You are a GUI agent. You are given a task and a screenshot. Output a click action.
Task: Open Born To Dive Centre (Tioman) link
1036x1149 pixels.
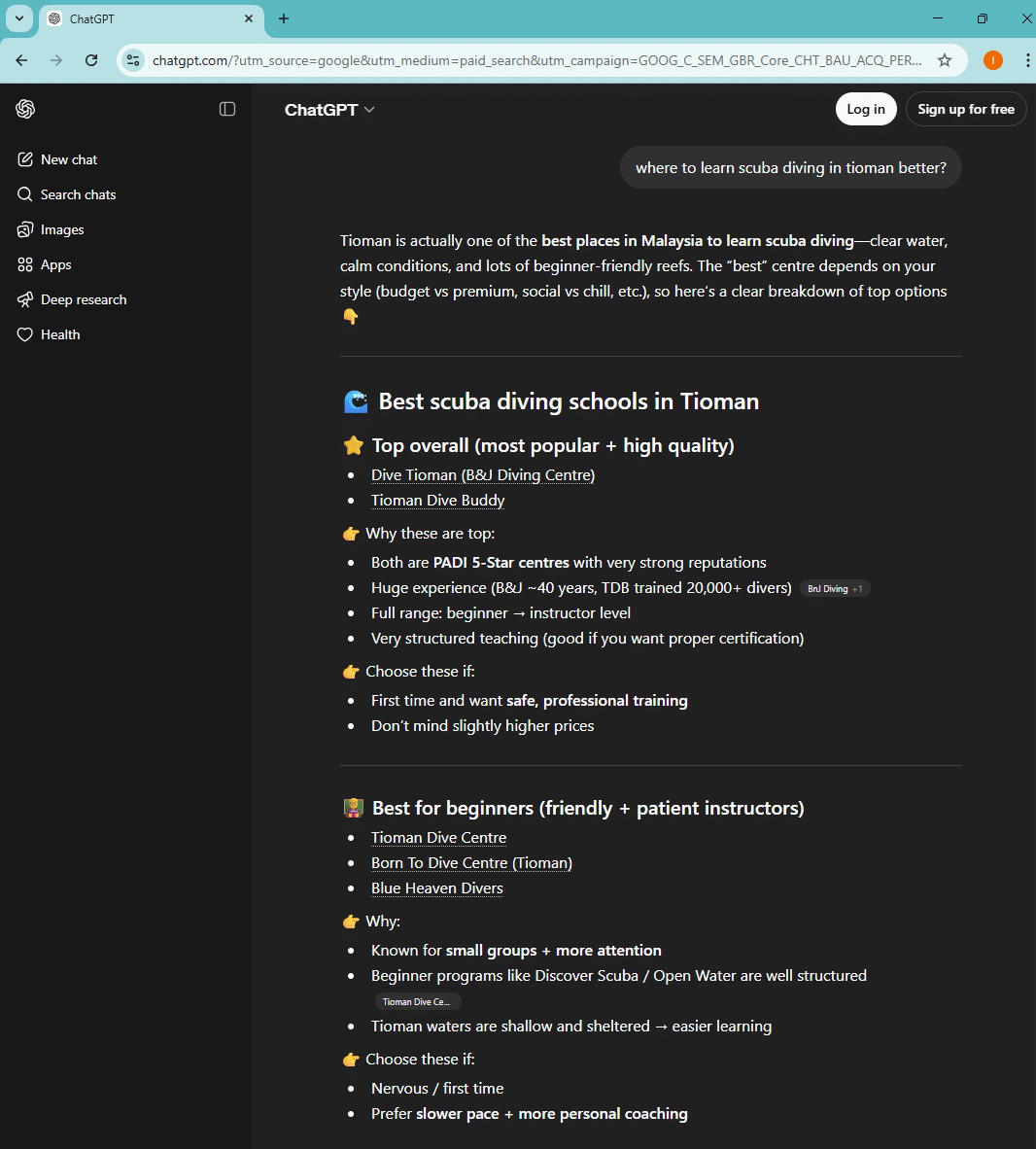[x=471, y=863]
